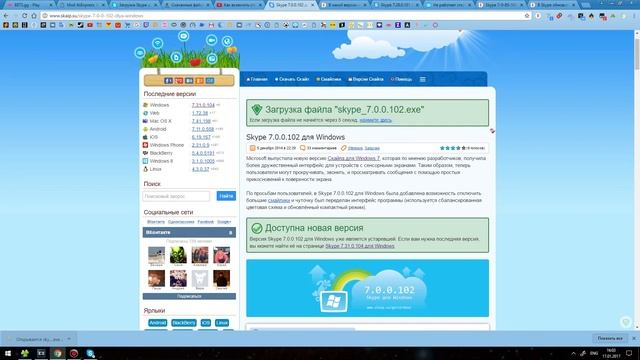The width and height of the screenshot is (640, 360).
Task: Open Skype from the taskbar
Action: point(90,353)
